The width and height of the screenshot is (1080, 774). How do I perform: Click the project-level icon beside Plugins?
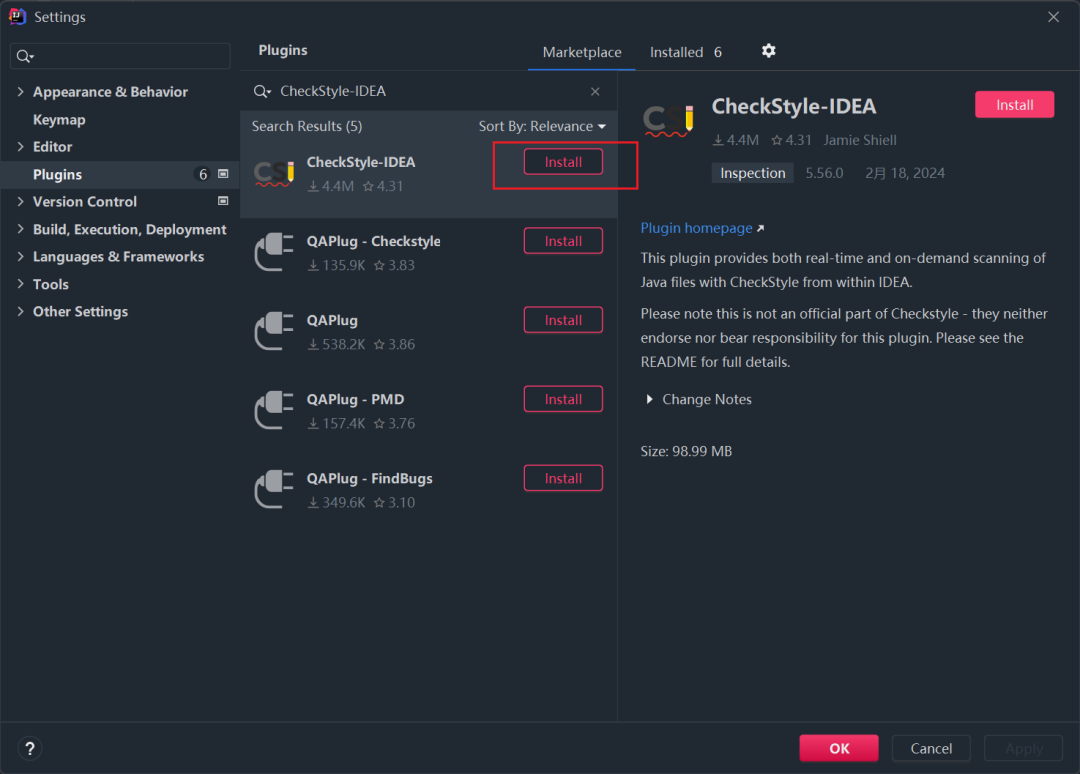pos(223,174)
